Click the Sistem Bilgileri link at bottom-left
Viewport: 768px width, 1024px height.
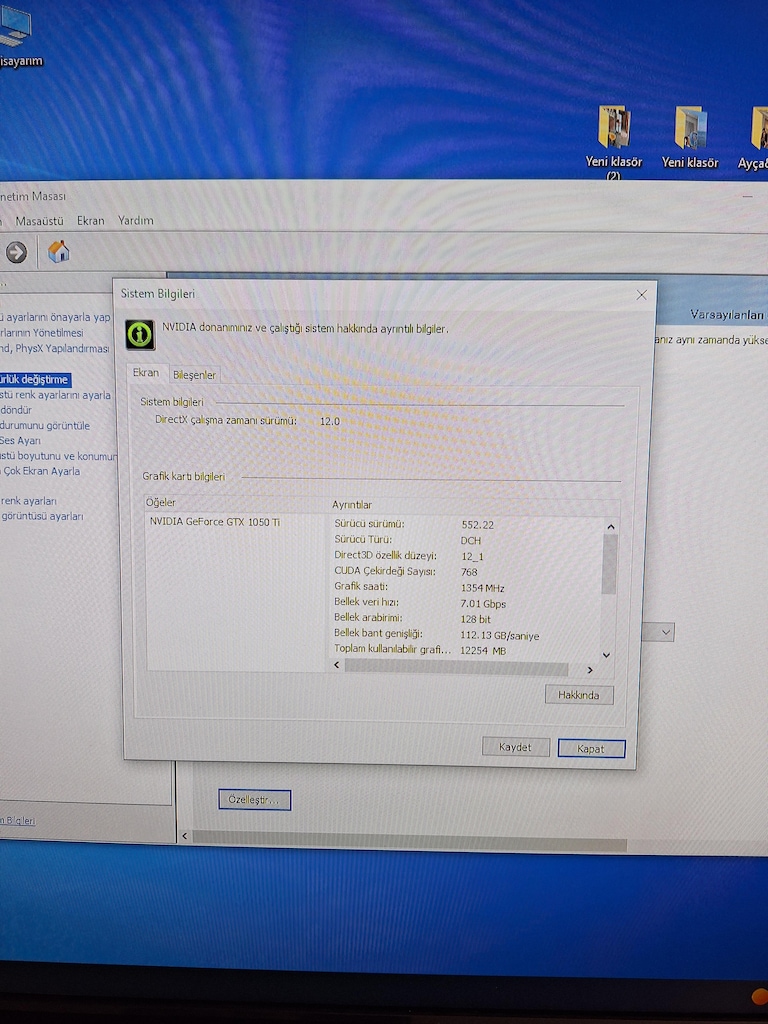tap(18, 821)
